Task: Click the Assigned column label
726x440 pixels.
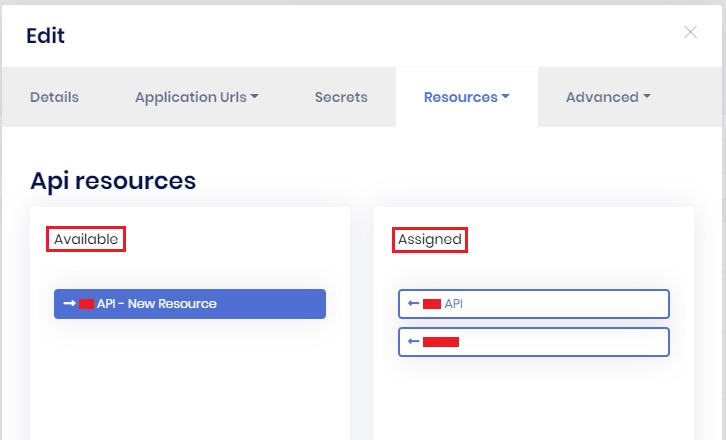Action: (430, 239)
